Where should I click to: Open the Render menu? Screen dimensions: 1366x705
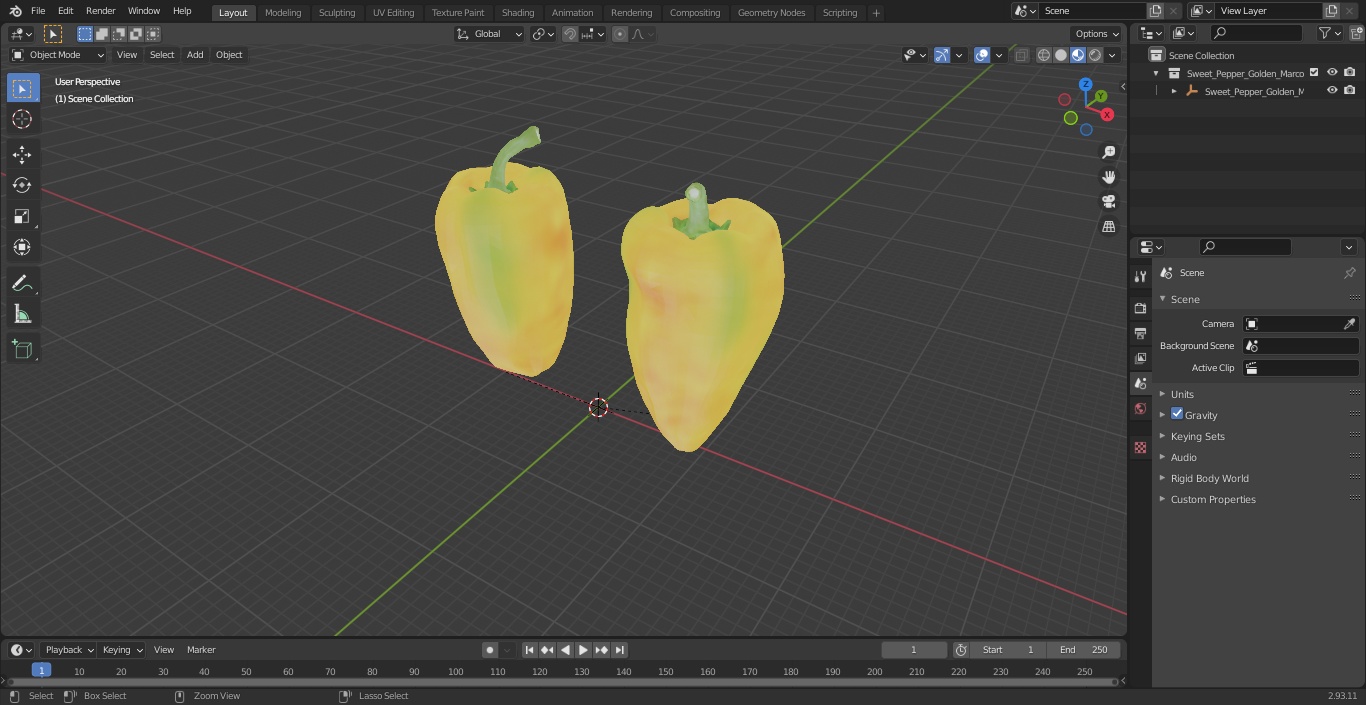[x=100, y=11]
